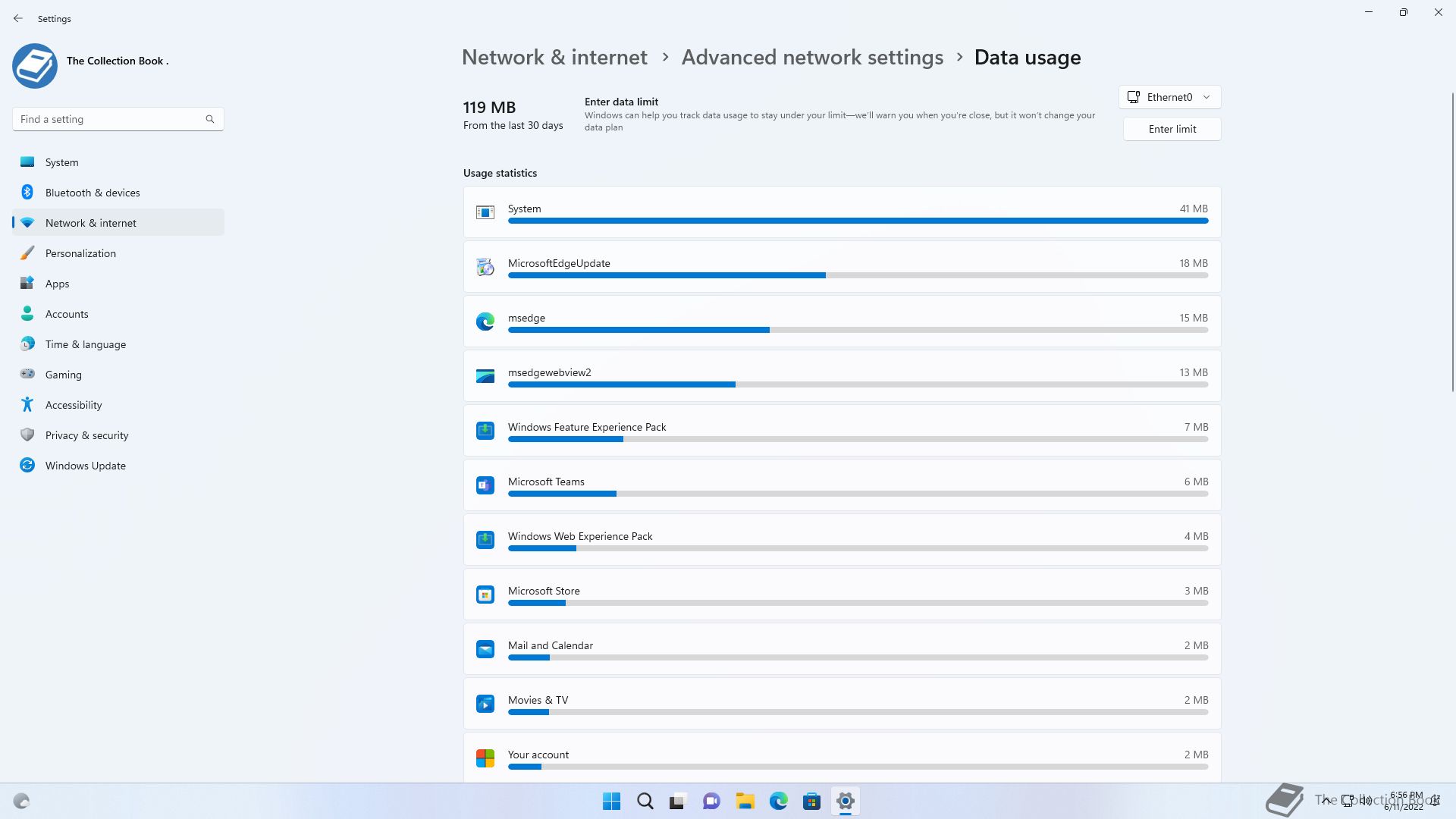Click the MicrosoftEdgeUpdate usage bar

[858, 275]
